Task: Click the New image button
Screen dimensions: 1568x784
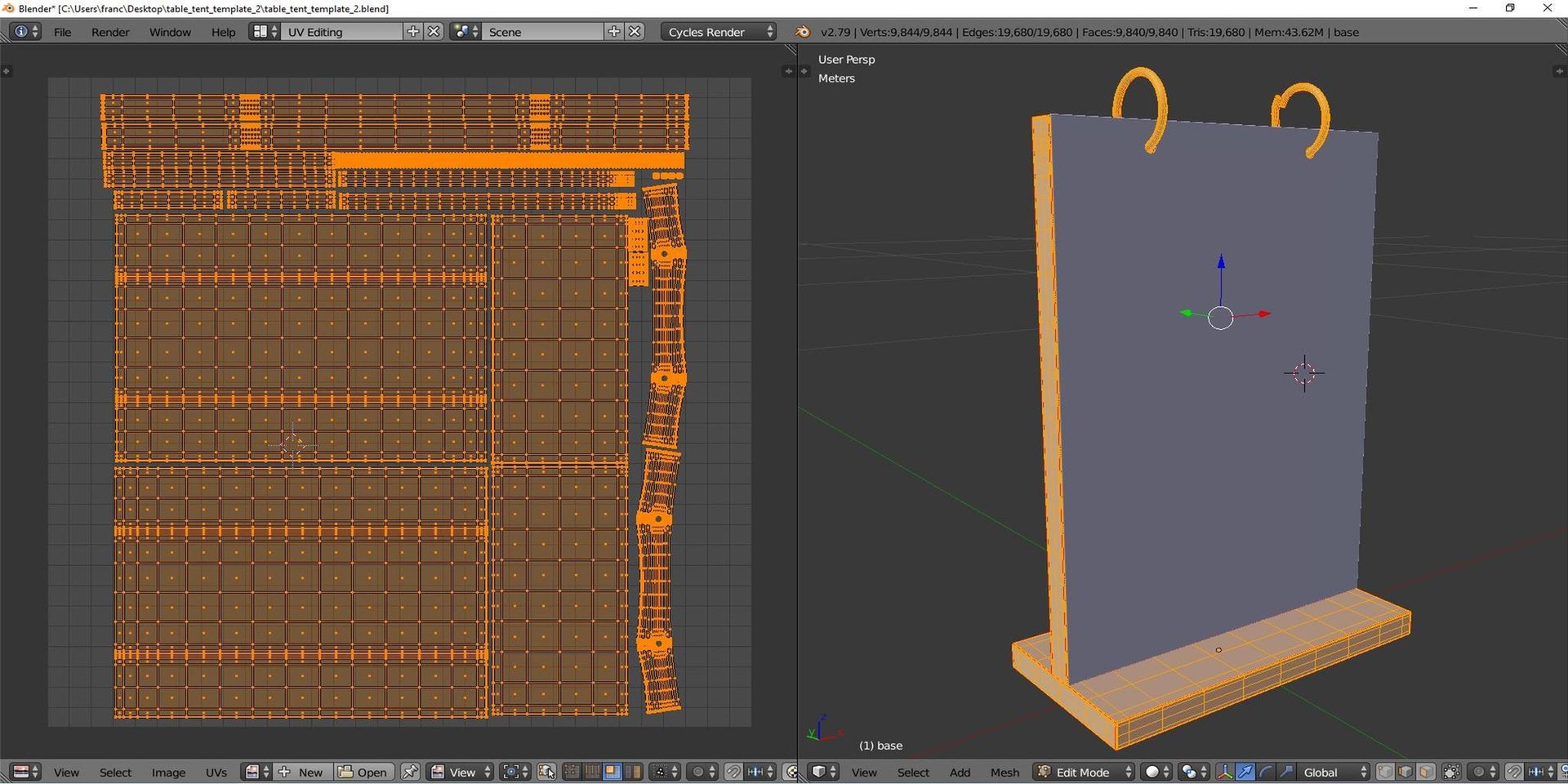Action: 302,772
